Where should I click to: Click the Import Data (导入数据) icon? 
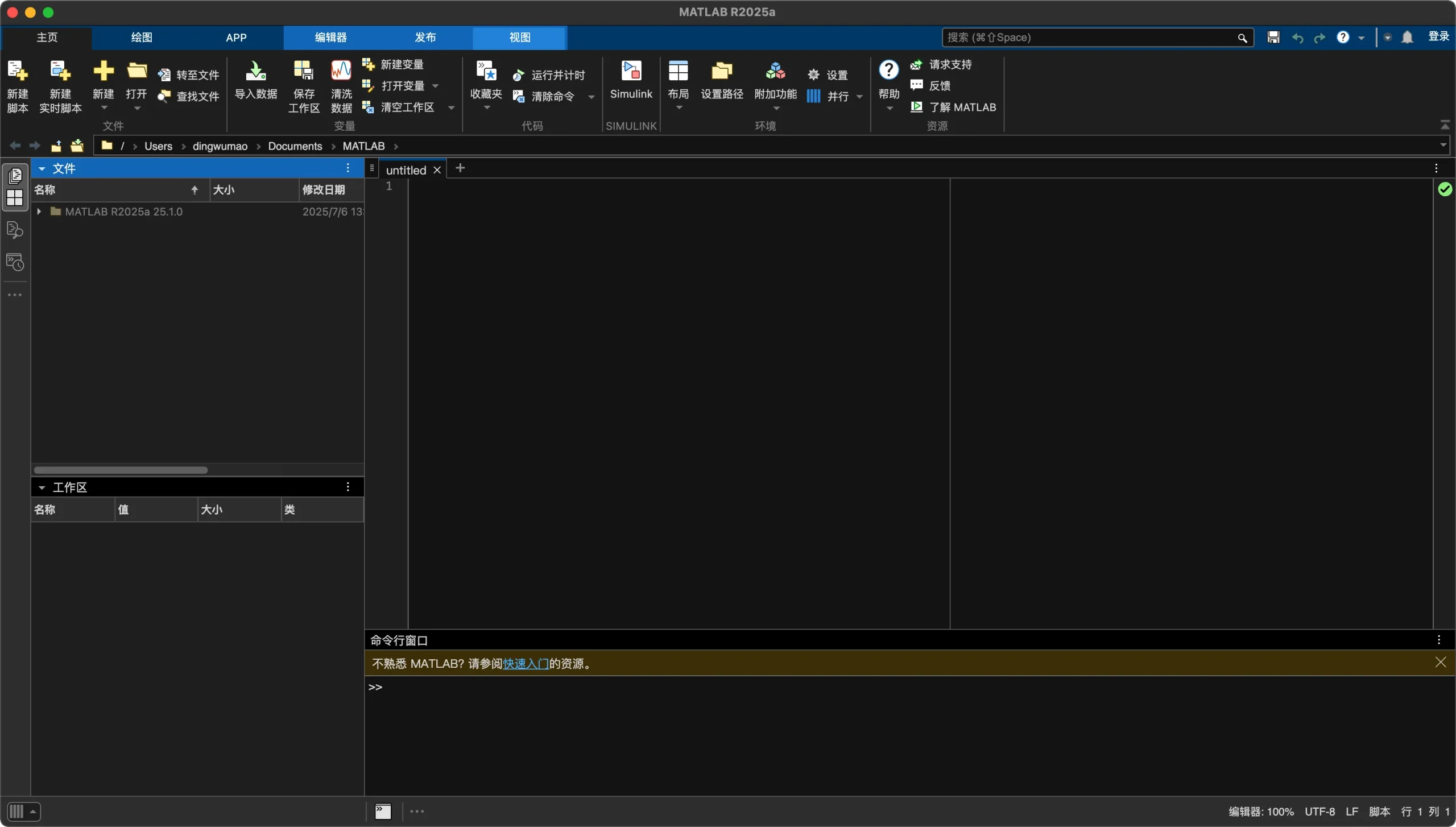click(x=256, y=72)
